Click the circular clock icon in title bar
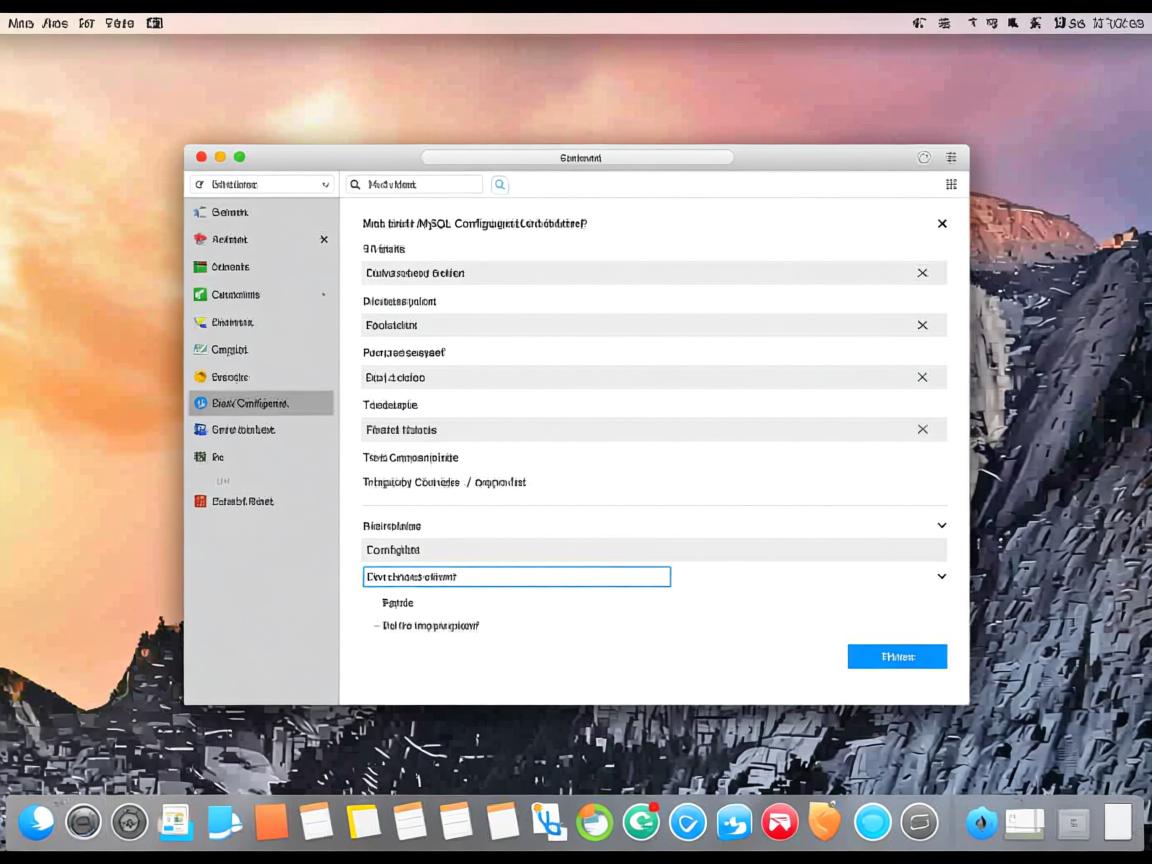The height and width of the screenshot is (864, 1152). click(x=924, y=157)
